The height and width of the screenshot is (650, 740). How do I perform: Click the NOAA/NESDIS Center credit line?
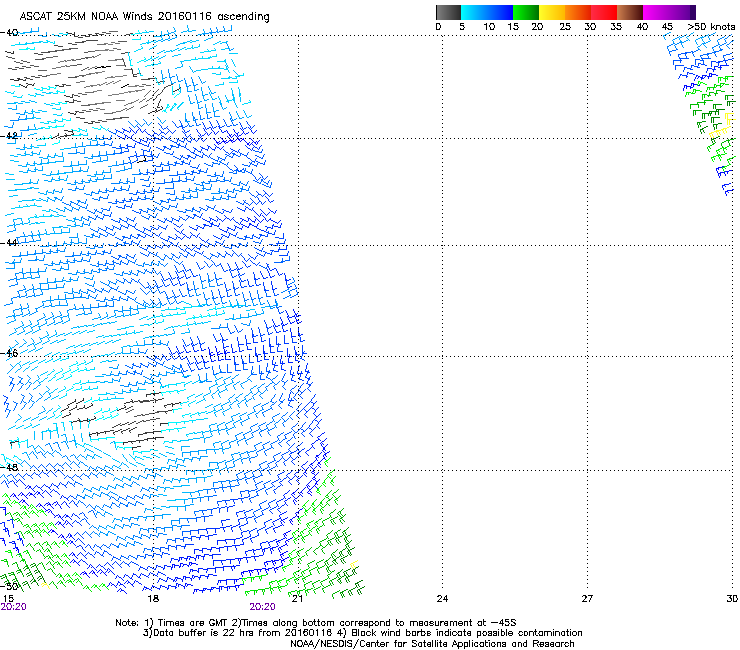click(x=432, y=644)
